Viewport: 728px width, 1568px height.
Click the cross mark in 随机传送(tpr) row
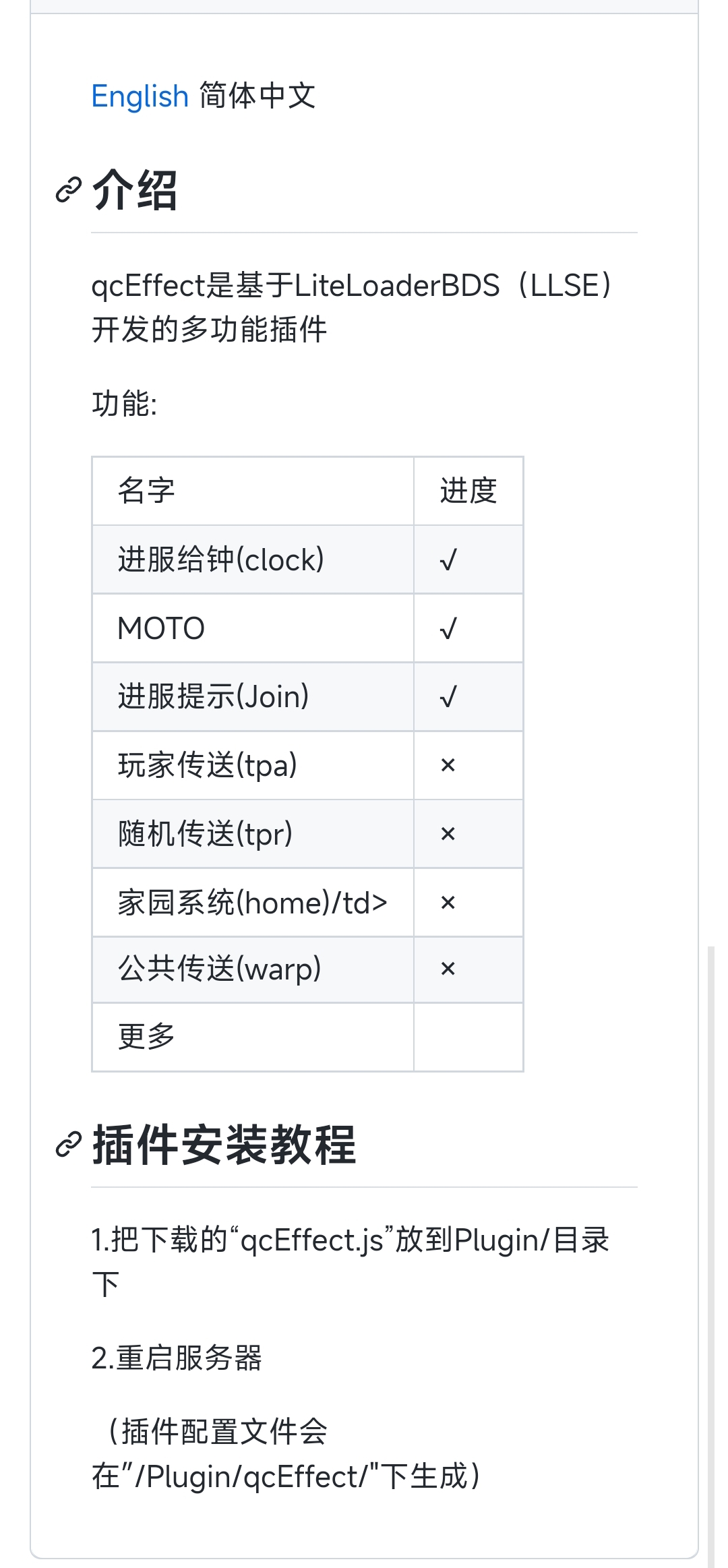pyautogui.click(x=448, y=834)
